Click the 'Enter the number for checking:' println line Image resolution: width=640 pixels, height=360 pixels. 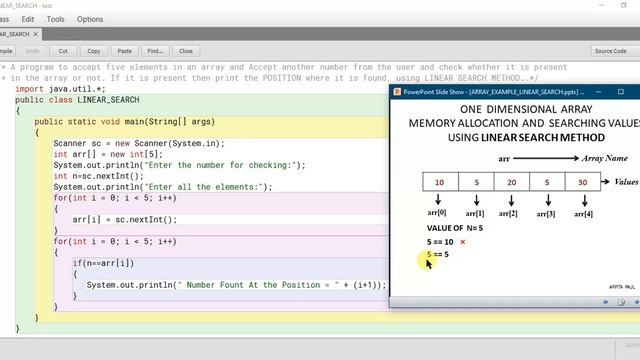tap(179, 165)
